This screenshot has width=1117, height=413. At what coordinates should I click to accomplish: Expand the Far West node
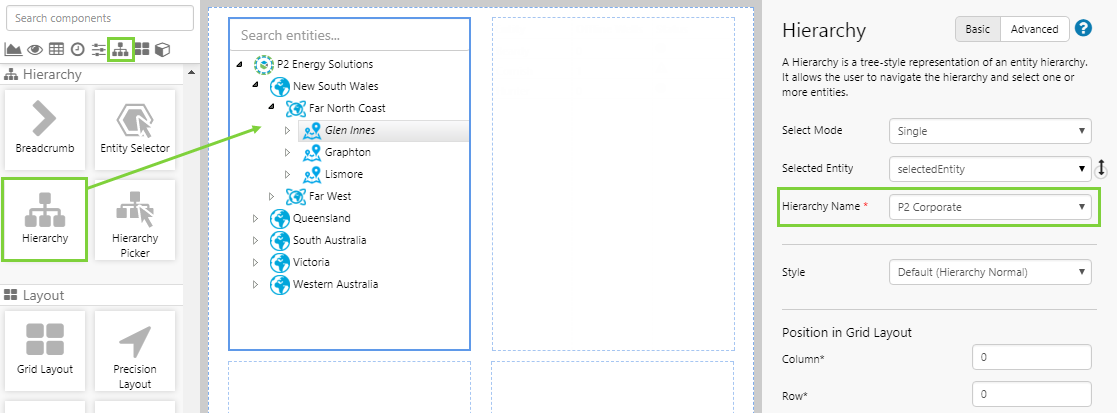tap(271, 196)
